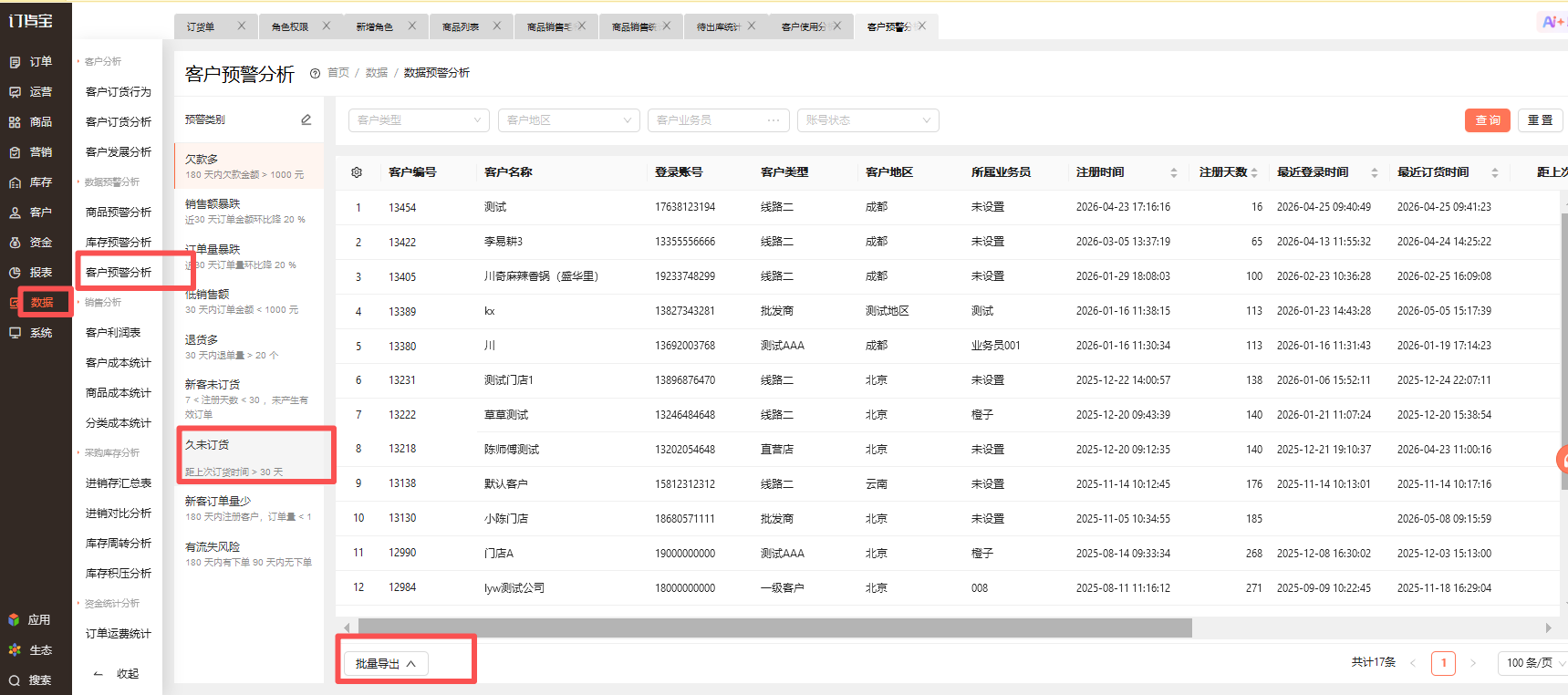Click the orange 查询 button

pyautogui.click(x=1488, y=120)
